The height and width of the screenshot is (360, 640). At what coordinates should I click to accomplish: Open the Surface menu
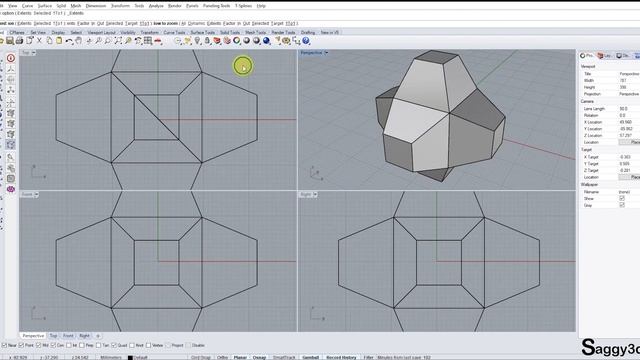[44, 6]
